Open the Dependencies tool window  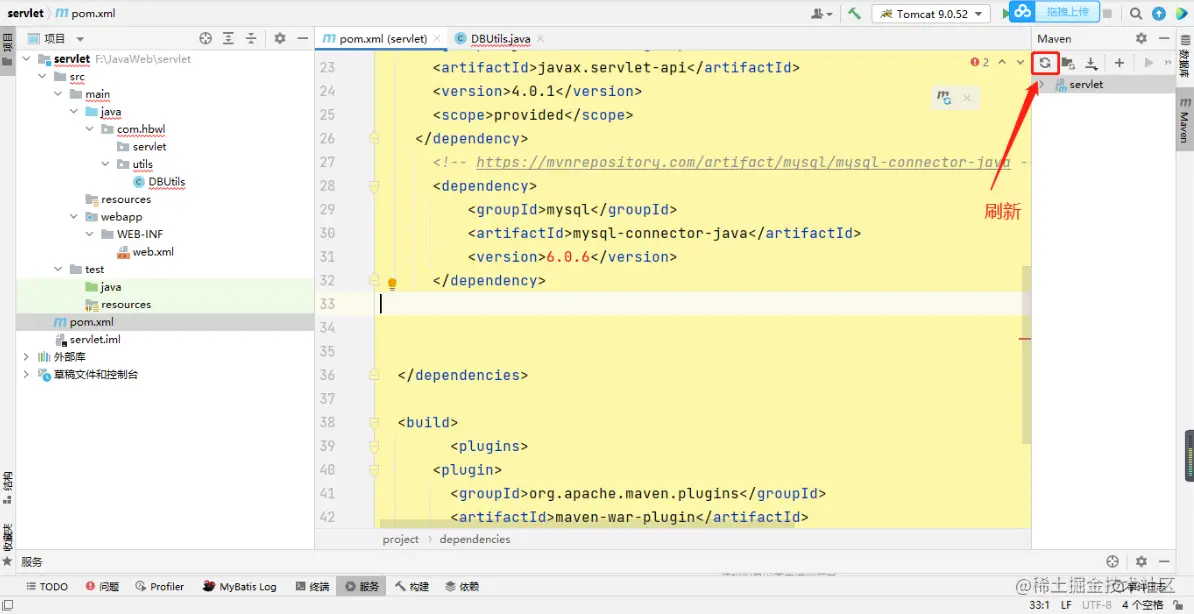click(x=462, y=587)
